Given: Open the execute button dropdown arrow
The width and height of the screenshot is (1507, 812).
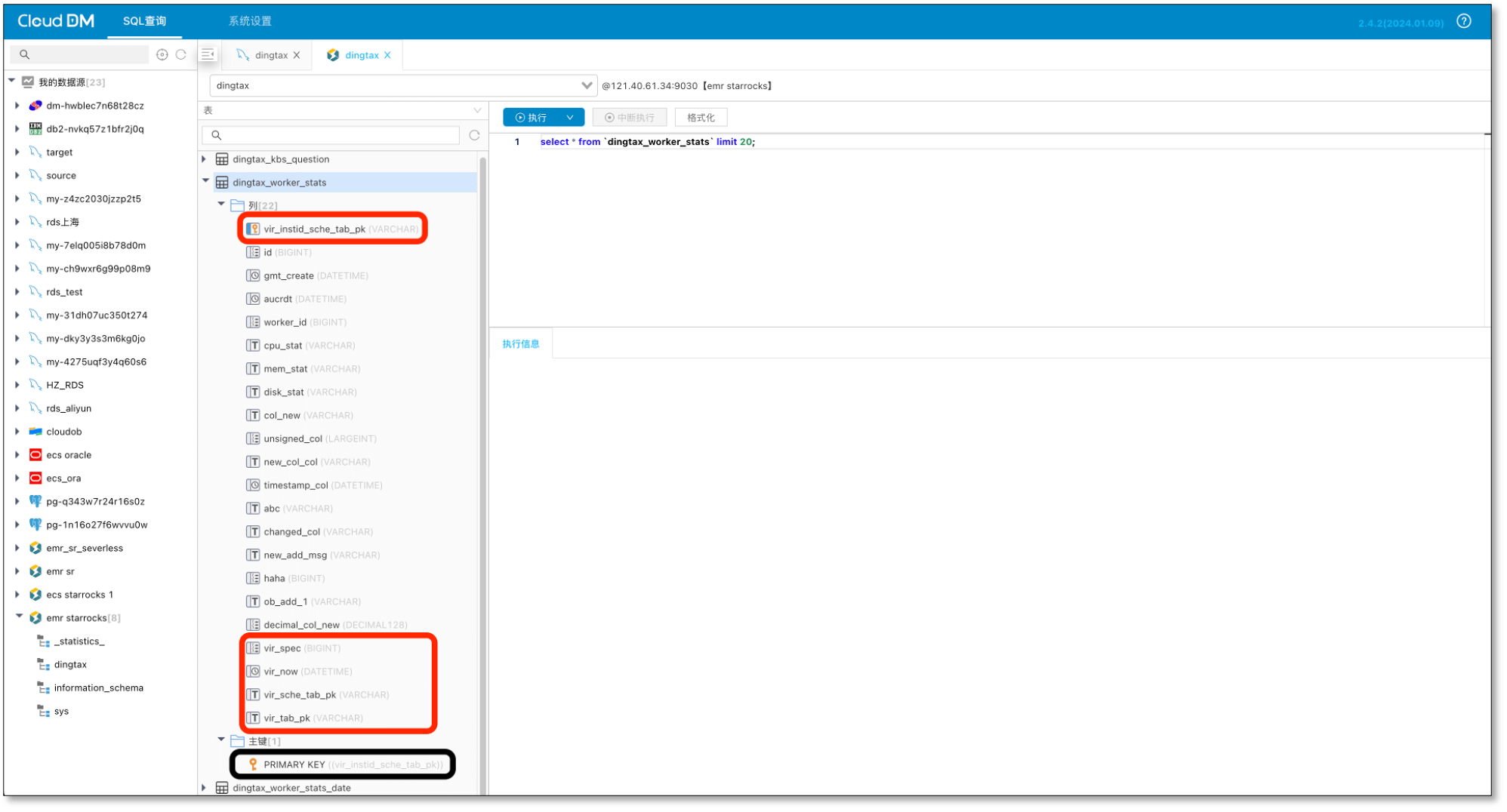Looking at the screenshot, I should [x=570, y=118].
